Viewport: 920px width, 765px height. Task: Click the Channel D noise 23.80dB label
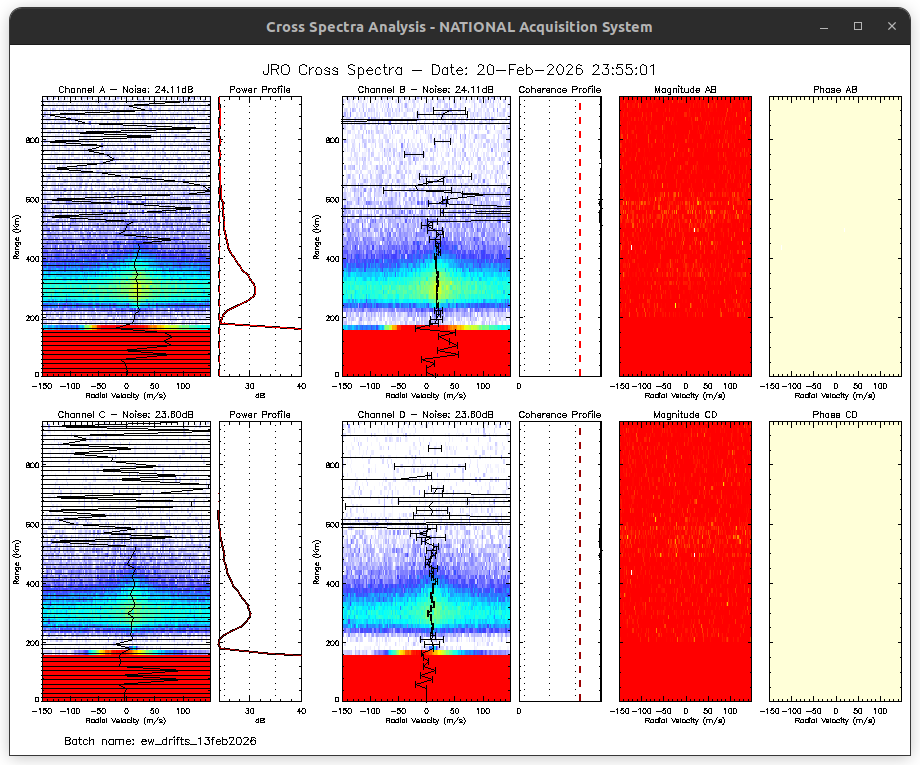tap(426, 414)
